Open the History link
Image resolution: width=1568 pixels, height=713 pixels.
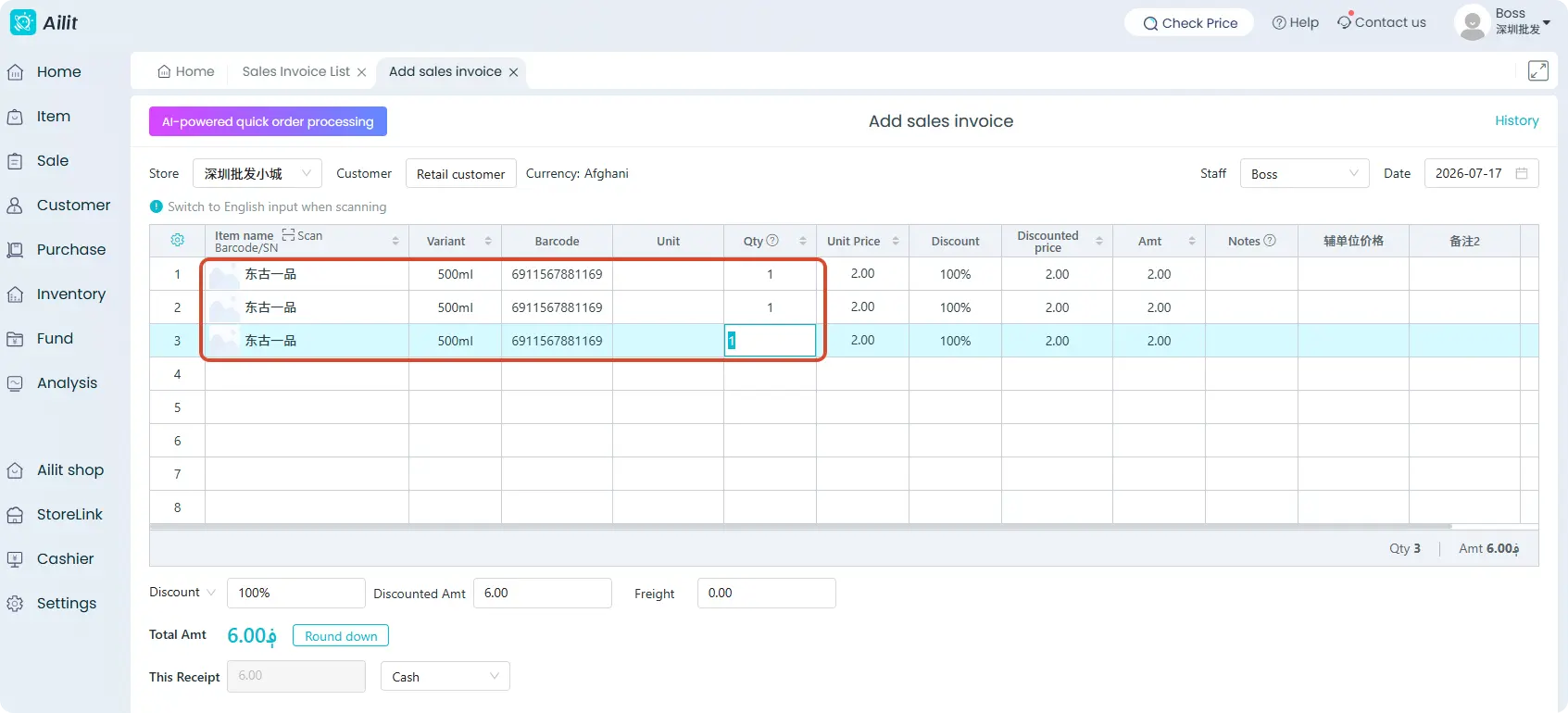tap(1516, 120)
